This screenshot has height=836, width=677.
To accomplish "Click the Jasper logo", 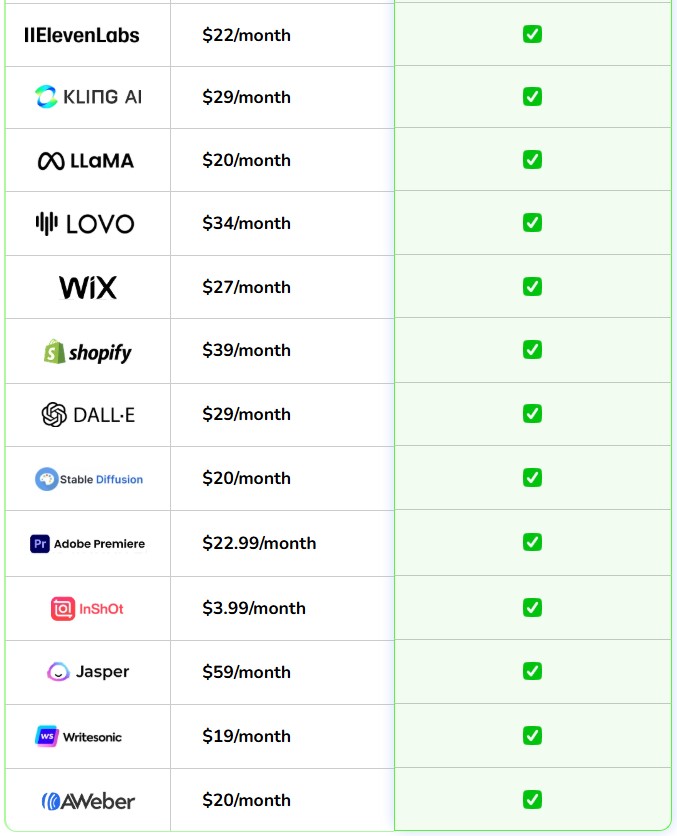I will point(88,672).
